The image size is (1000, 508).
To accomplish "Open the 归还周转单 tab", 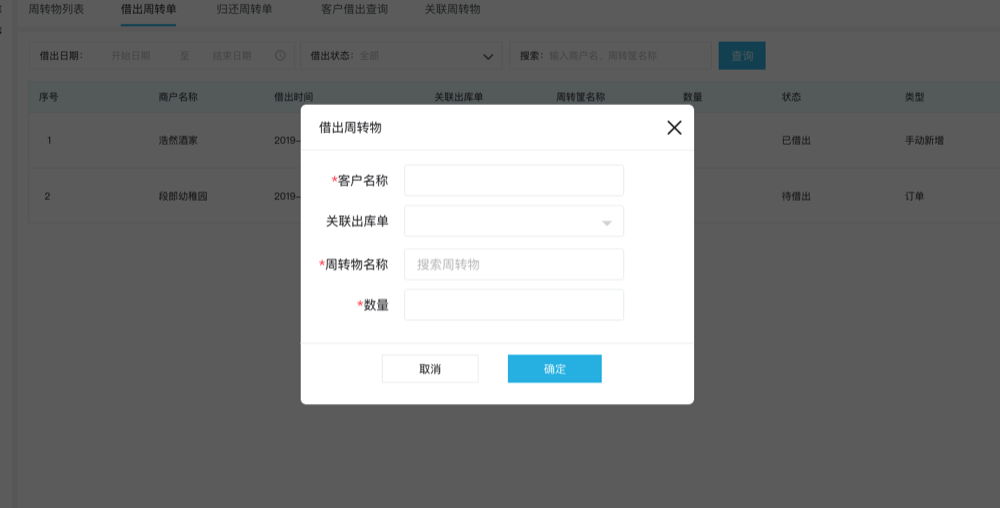I will click(244, 10).
